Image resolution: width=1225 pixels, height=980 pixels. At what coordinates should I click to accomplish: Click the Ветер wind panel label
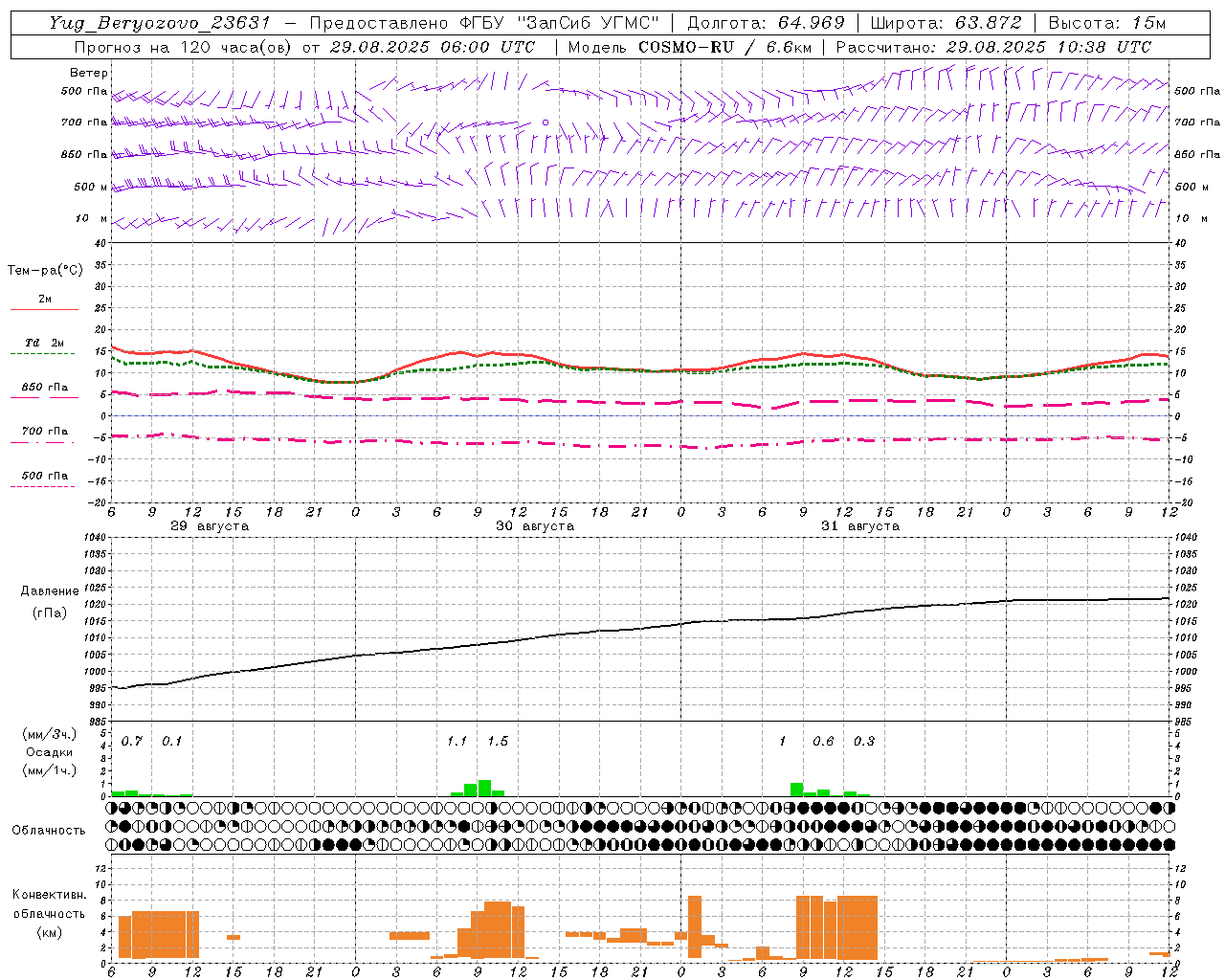click(89, 73)
